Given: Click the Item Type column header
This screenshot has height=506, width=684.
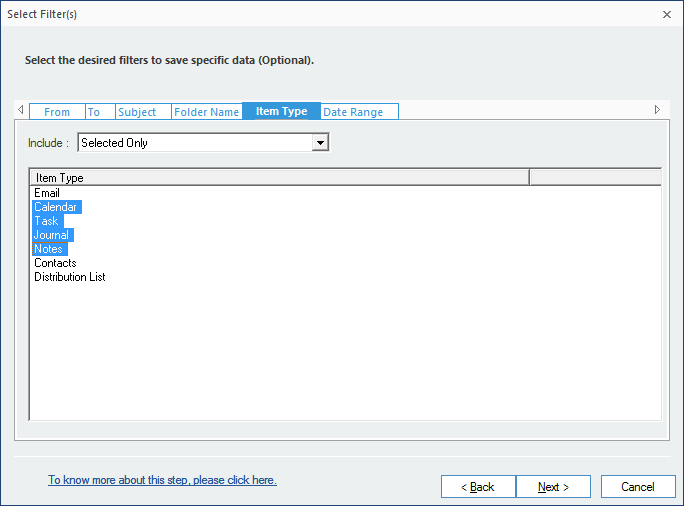Looking at the screenshot, I should (x=279, y=178).
